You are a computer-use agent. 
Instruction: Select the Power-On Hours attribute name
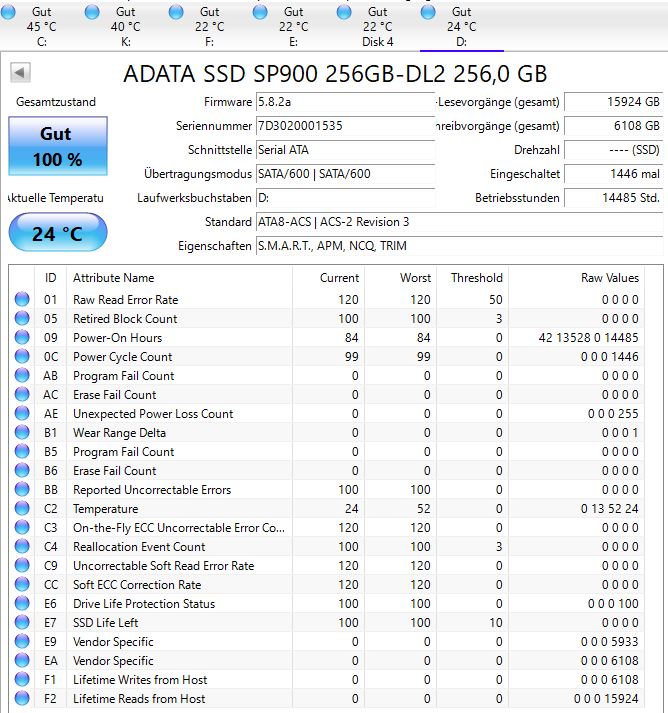click(117, 338)
